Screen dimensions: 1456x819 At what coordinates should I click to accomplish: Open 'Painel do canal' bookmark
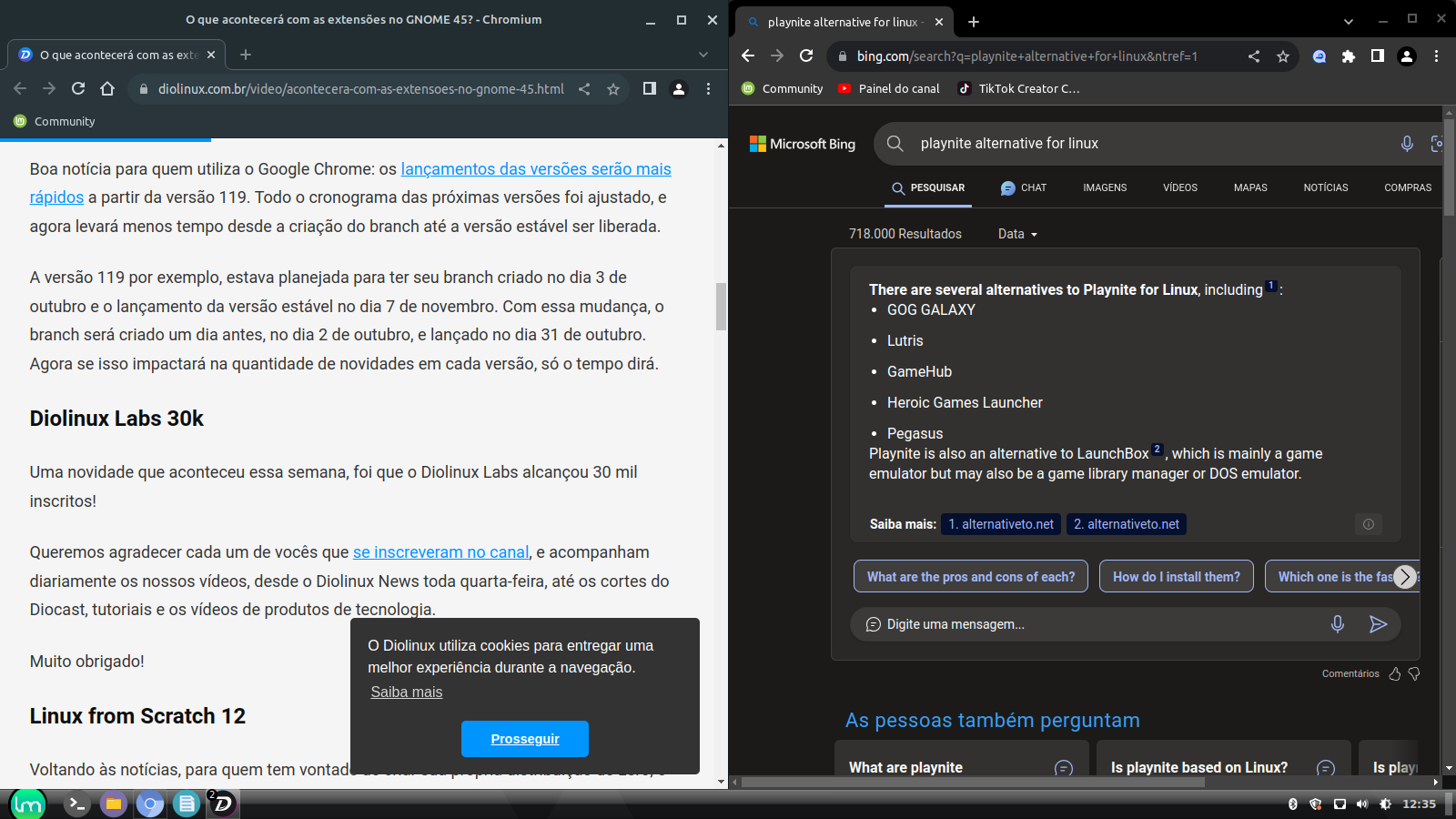pyautogui.click(x=888, y=89)
